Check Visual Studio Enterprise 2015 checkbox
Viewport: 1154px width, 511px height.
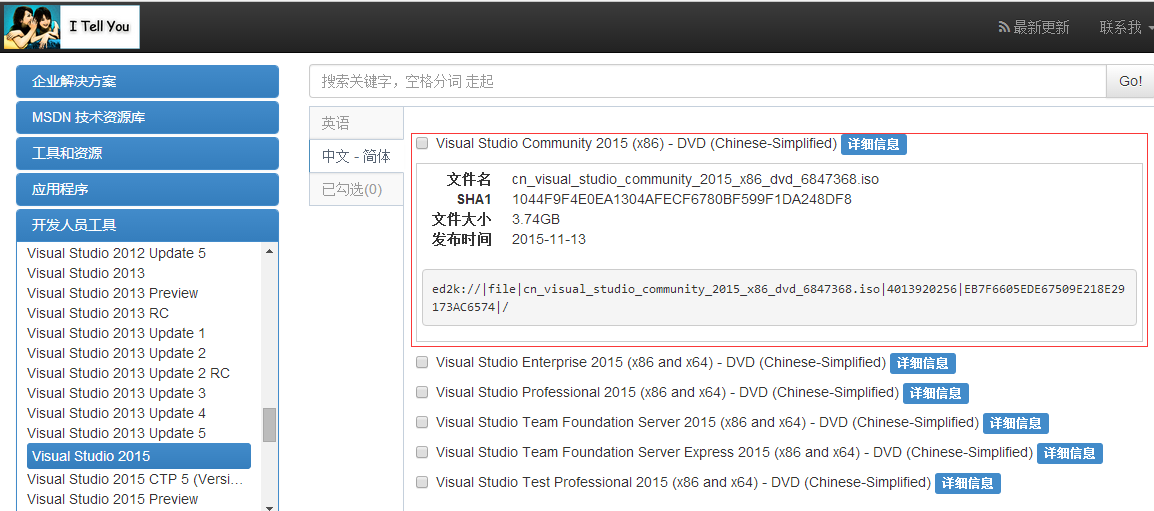pos(422,362)
